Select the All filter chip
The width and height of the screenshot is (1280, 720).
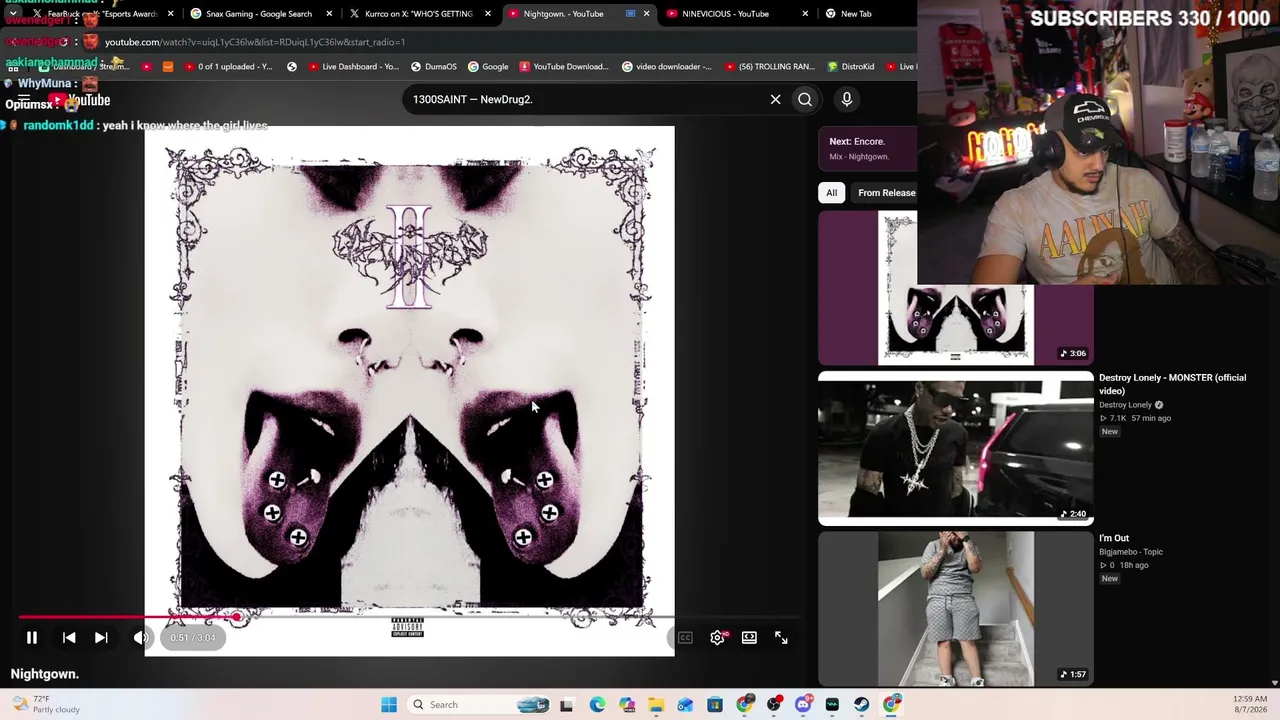coord(831,192)
